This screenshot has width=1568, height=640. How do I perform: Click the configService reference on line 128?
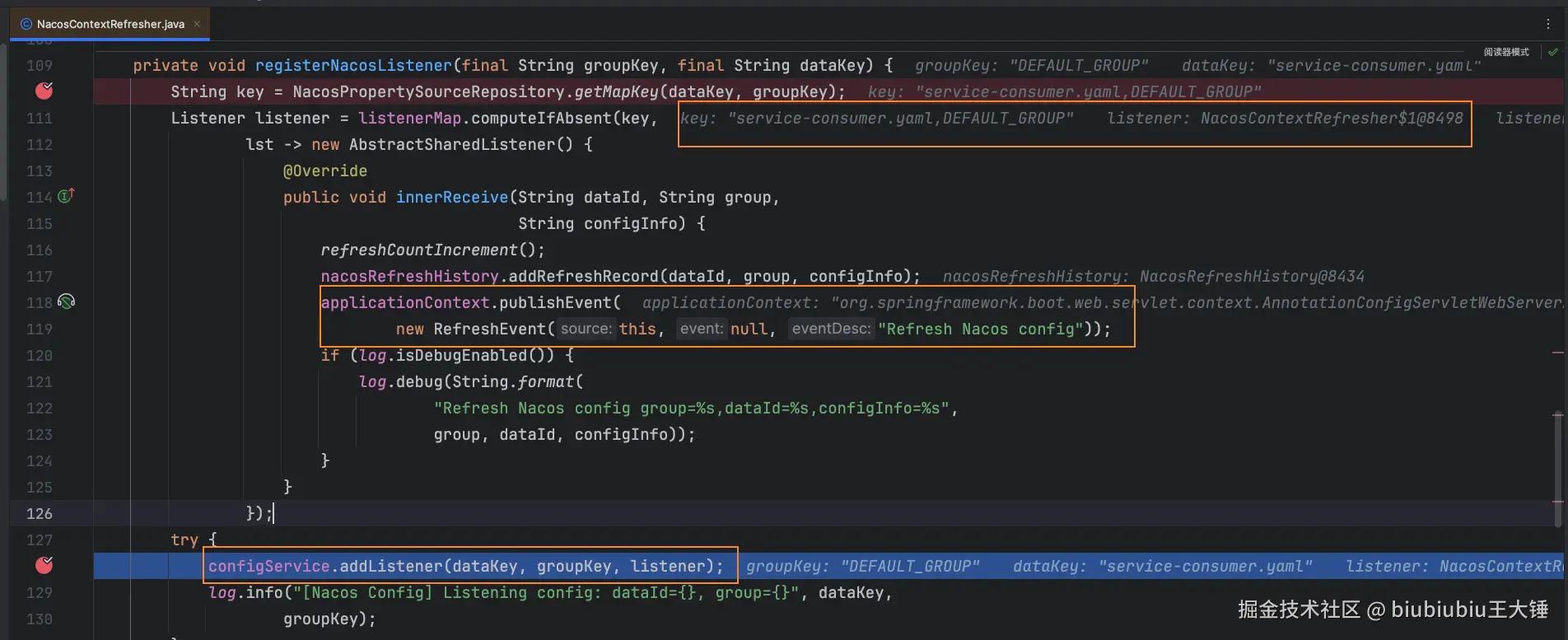pyautogui.click(x=269, y=566)
